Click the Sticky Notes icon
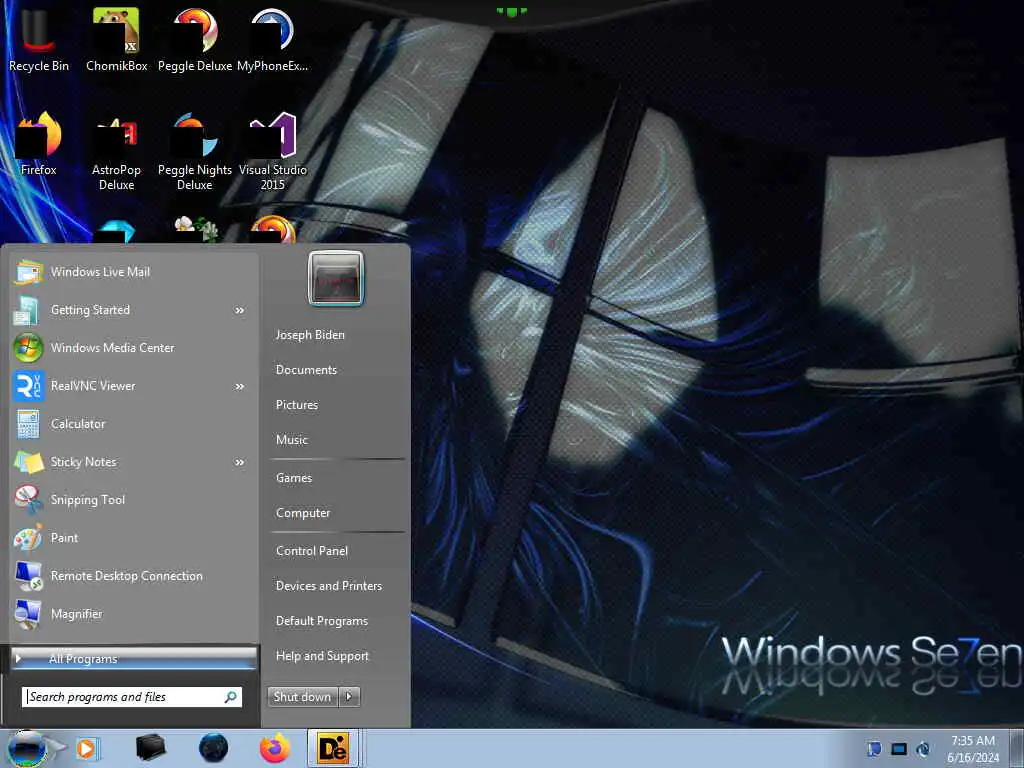The image size is (1024, 768). coord(29,462)
